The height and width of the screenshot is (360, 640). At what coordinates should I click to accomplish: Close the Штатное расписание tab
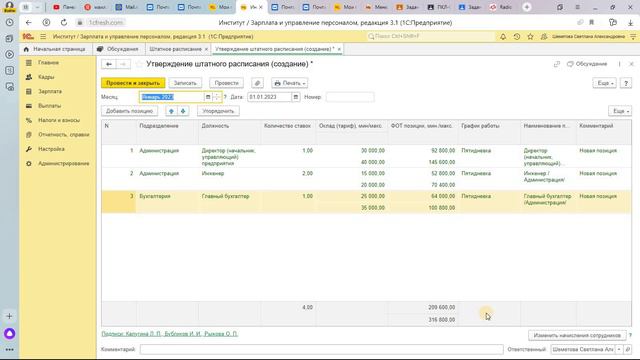[x=206, y=49]
